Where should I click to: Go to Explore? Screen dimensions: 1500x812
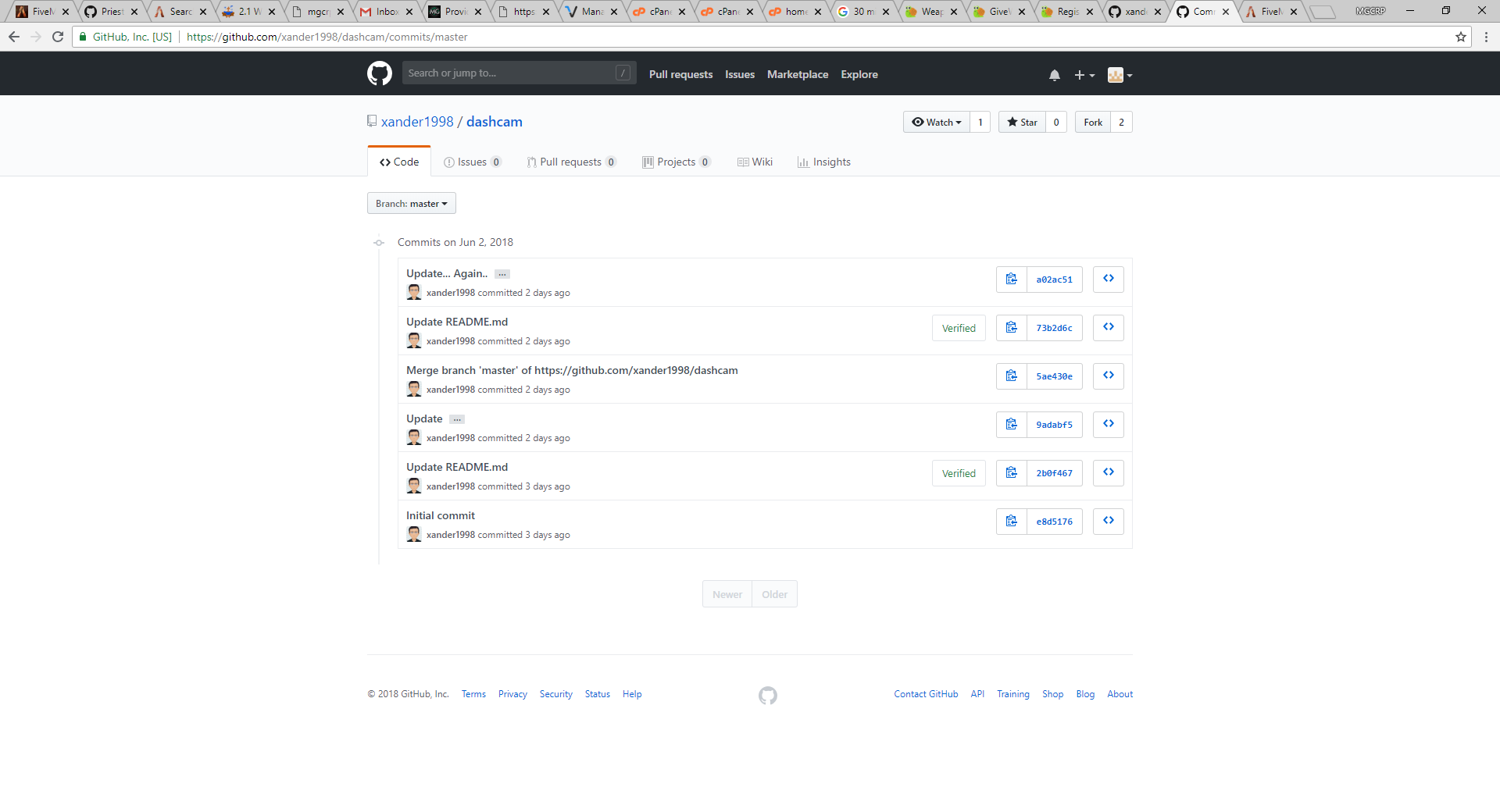(859, 75)
